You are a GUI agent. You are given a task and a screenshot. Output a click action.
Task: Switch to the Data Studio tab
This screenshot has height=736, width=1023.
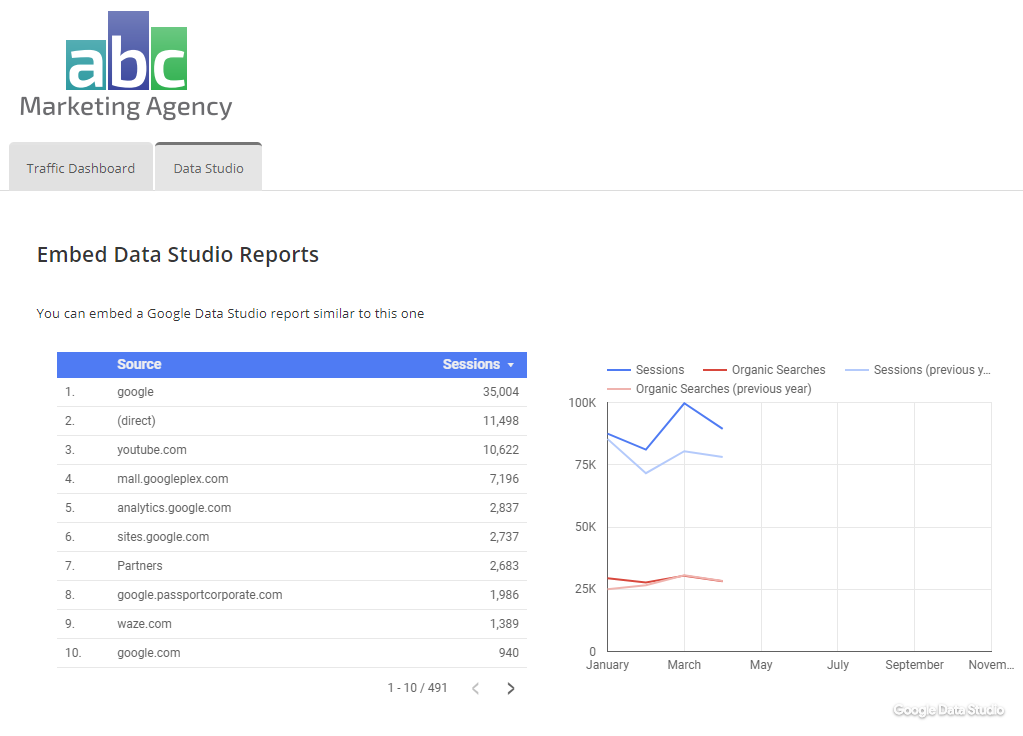[x=208, y=168]
